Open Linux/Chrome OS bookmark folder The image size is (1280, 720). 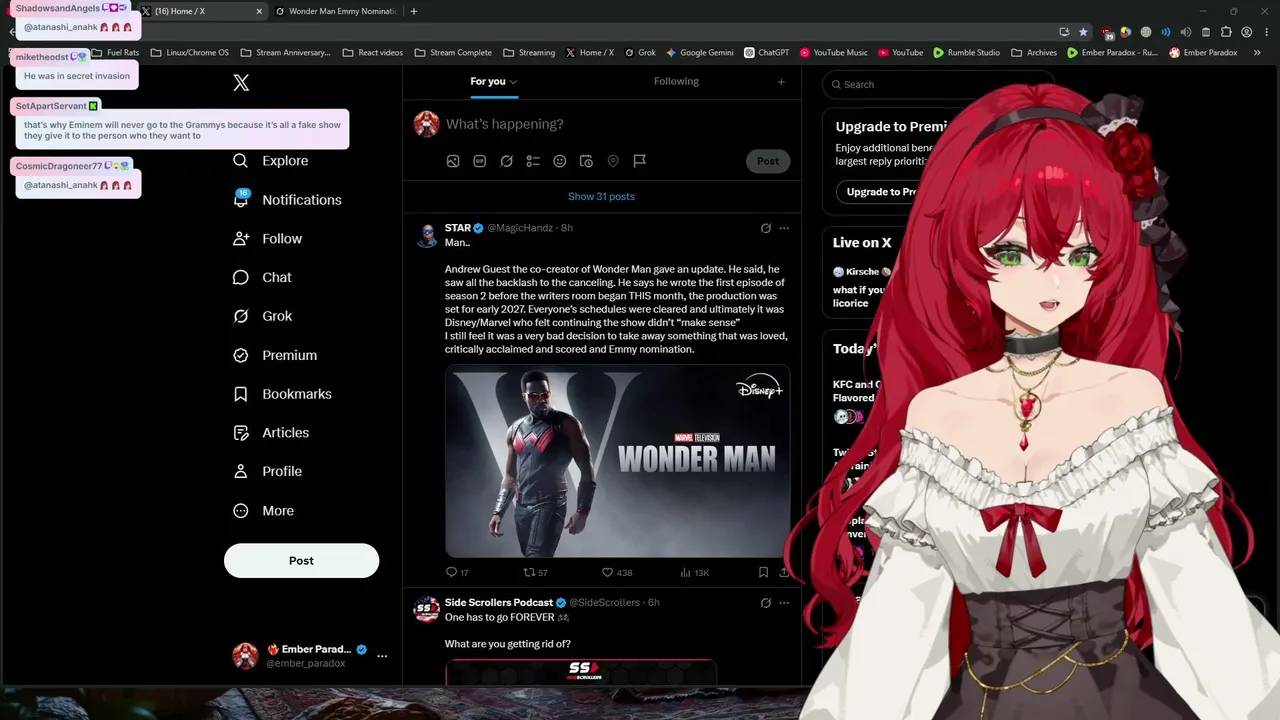[190, 53]
